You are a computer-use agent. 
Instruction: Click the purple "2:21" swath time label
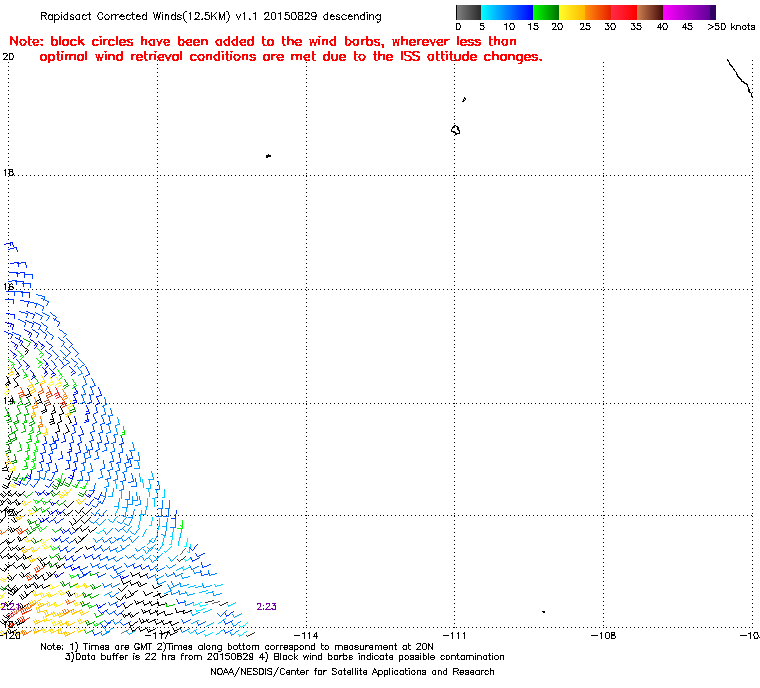[x=10, y=607]
